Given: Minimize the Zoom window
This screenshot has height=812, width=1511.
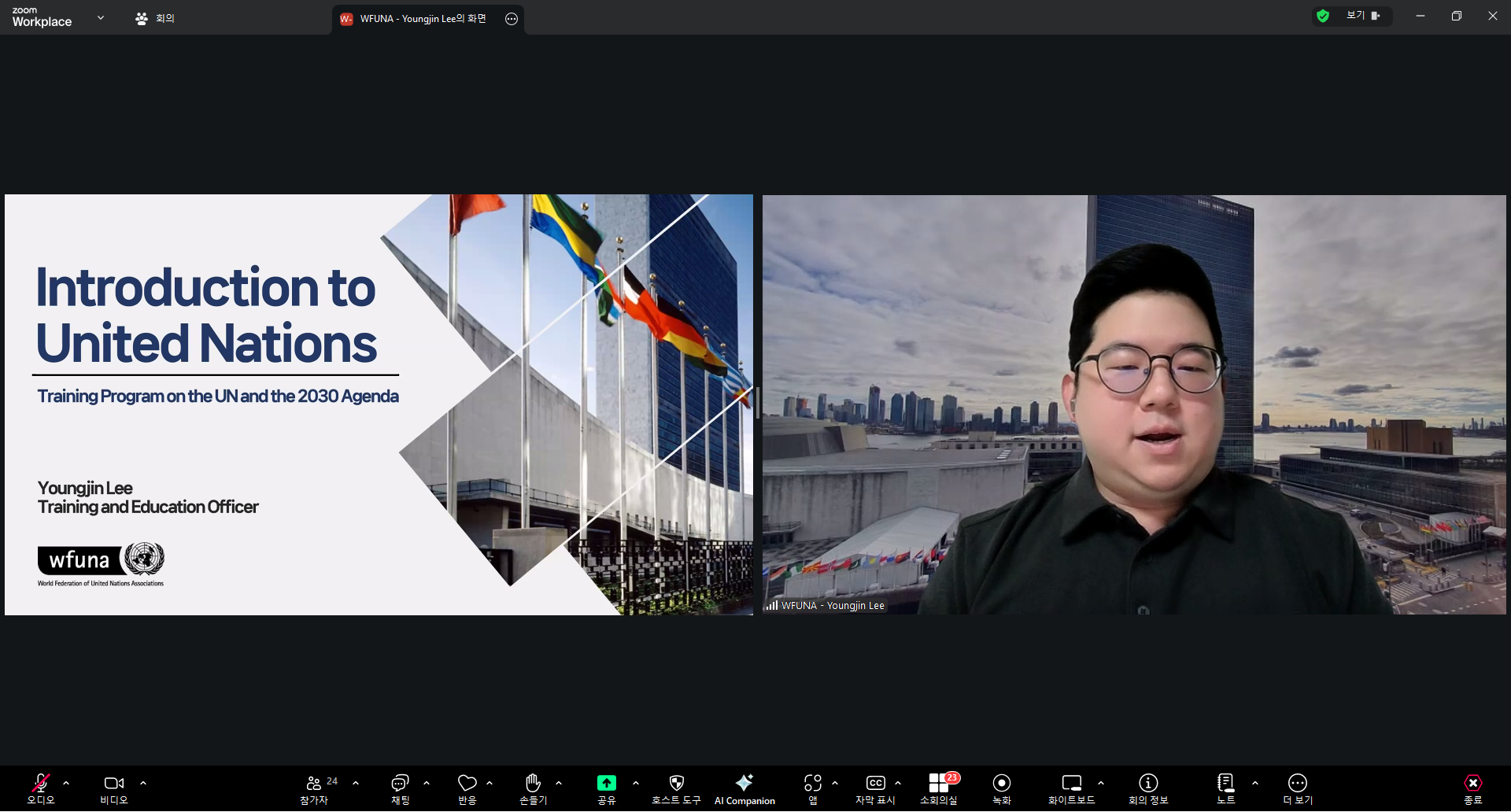Looking at the screenshot, I should tap(1420, 16).
